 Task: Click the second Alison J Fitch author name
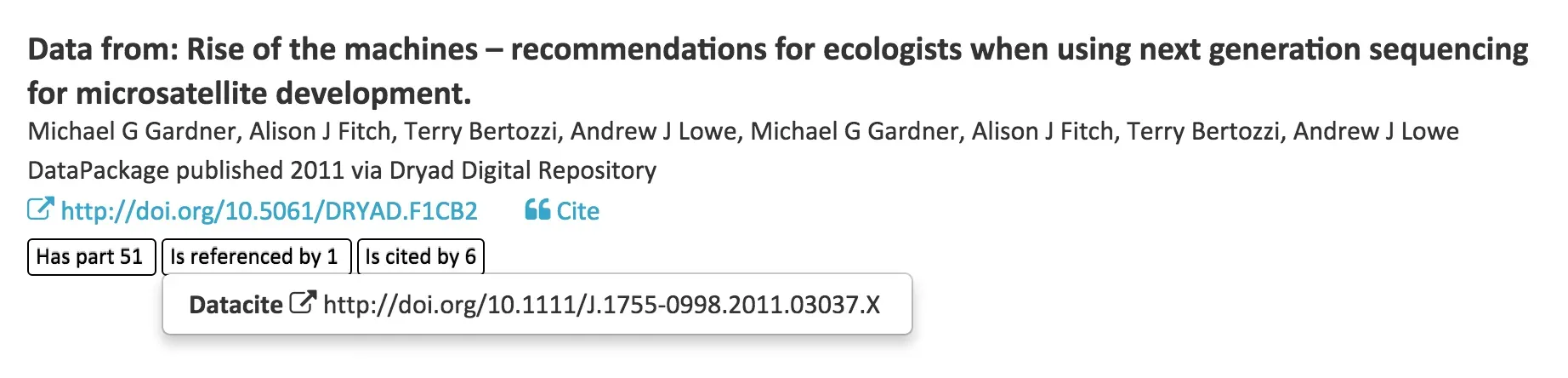pyautogui.click(x=1043, y=131)
